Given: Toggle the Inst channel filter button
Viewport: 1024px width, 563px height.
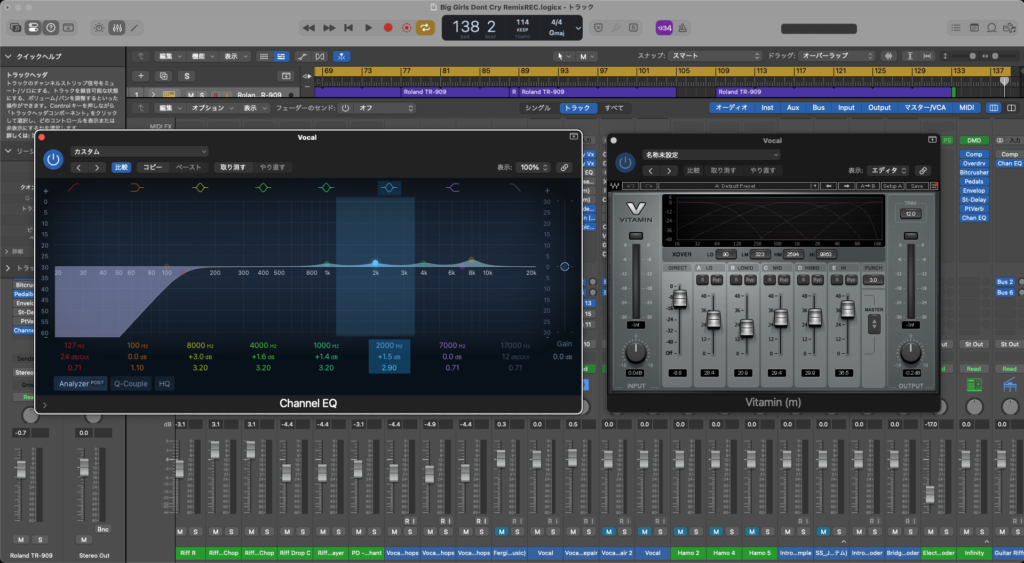Looking at the screenshot, I should [767, 108].
